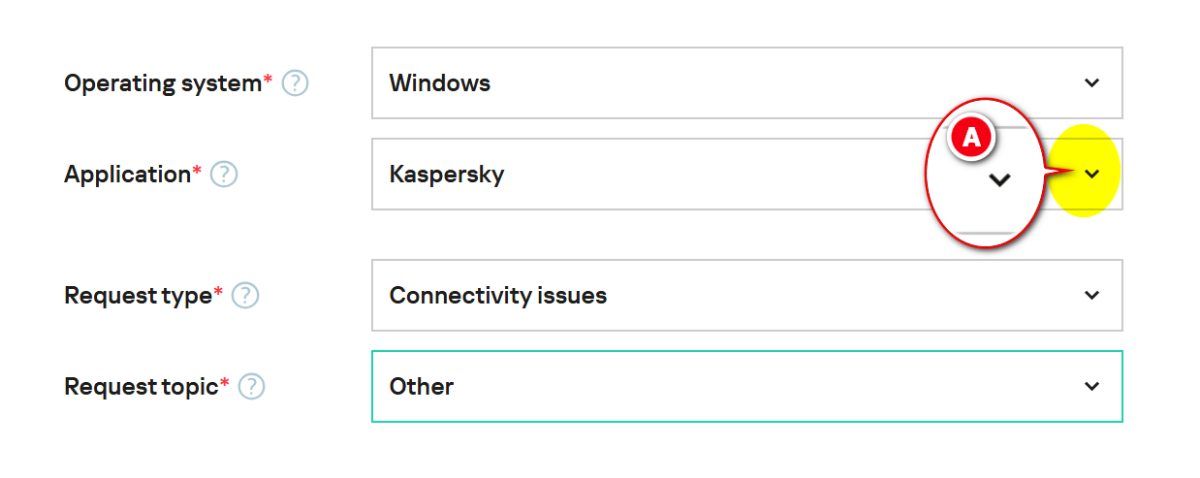Click the magnified chevron inside the callout bubble

(999, 180)
